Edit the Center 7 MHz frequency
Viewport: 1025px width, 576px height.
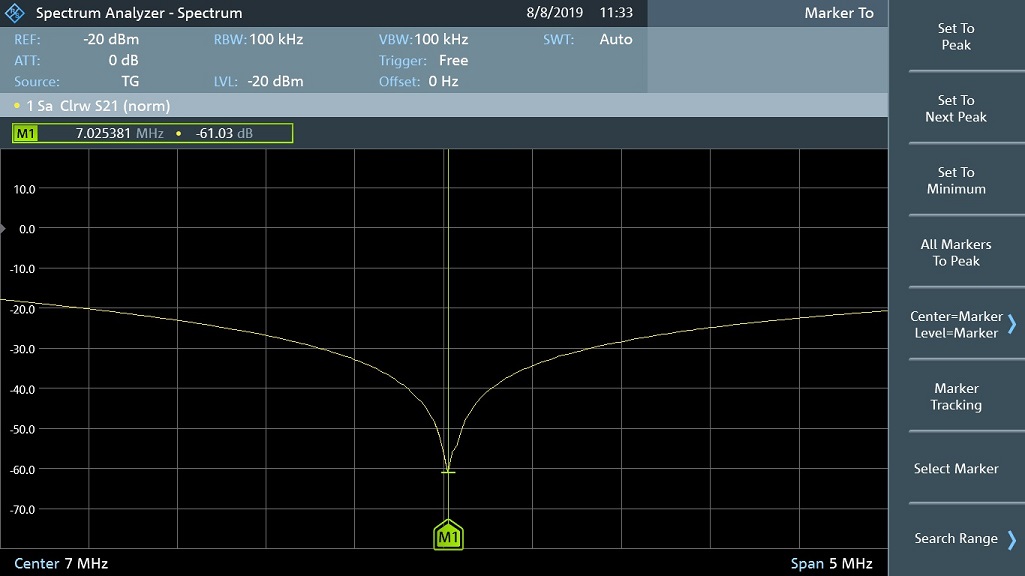(61, 564)
